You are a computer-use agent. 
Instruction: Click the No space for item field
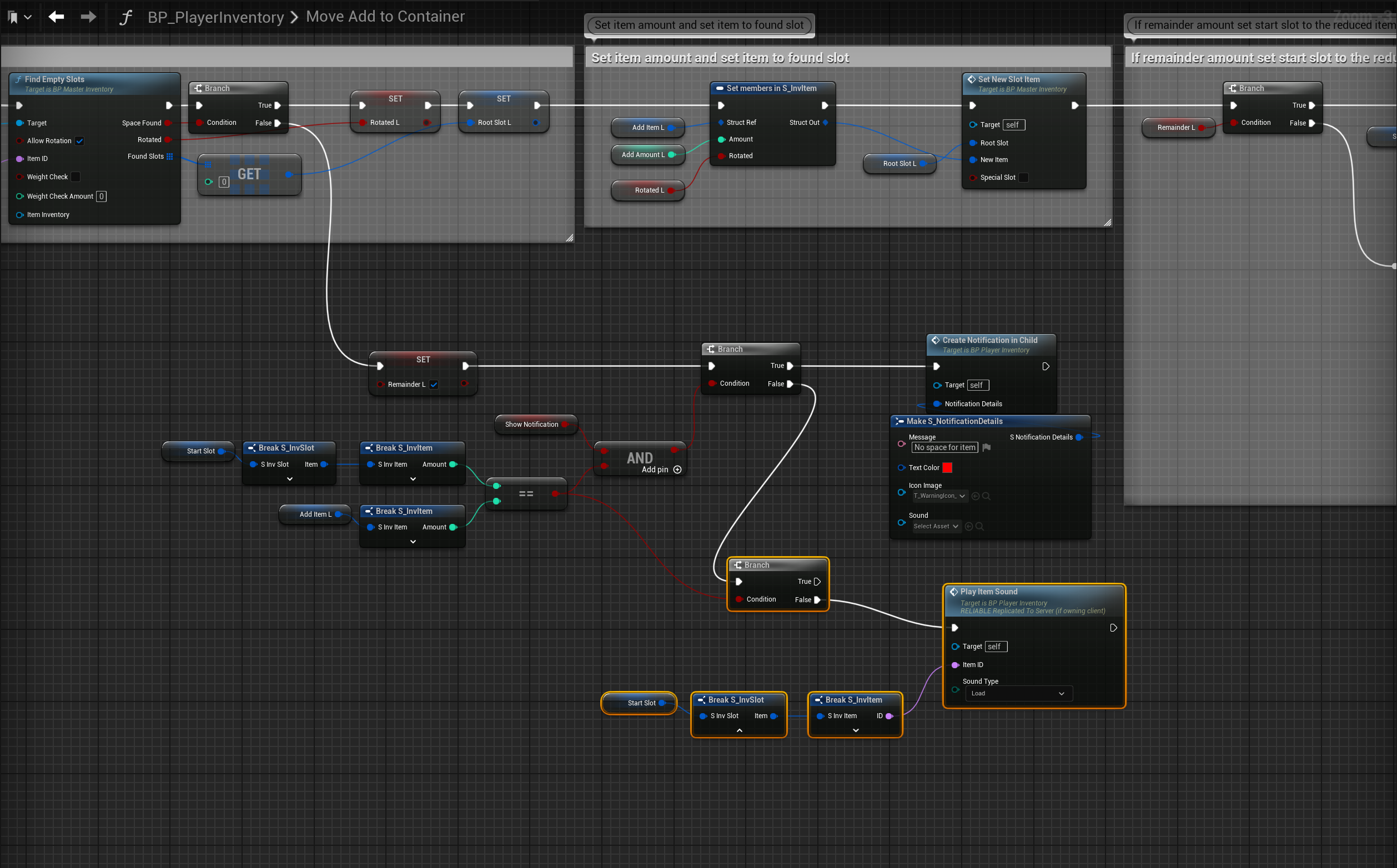pyautogui.click(x=944, y=447)
